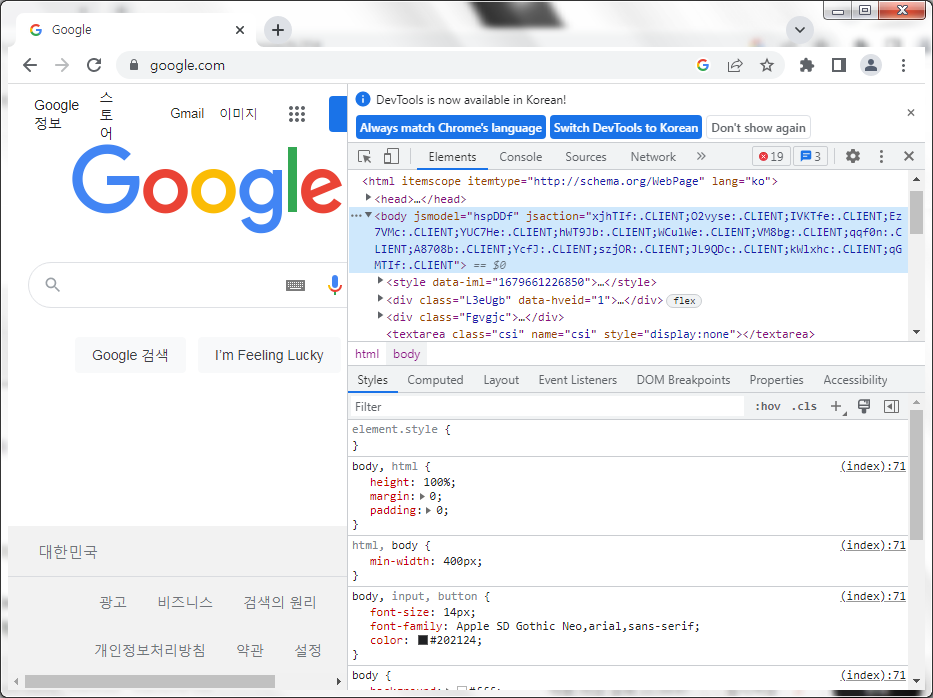Click the flex badge on L3eUgb div
Screen dimensions: 933x698
(x=684, y=301)
